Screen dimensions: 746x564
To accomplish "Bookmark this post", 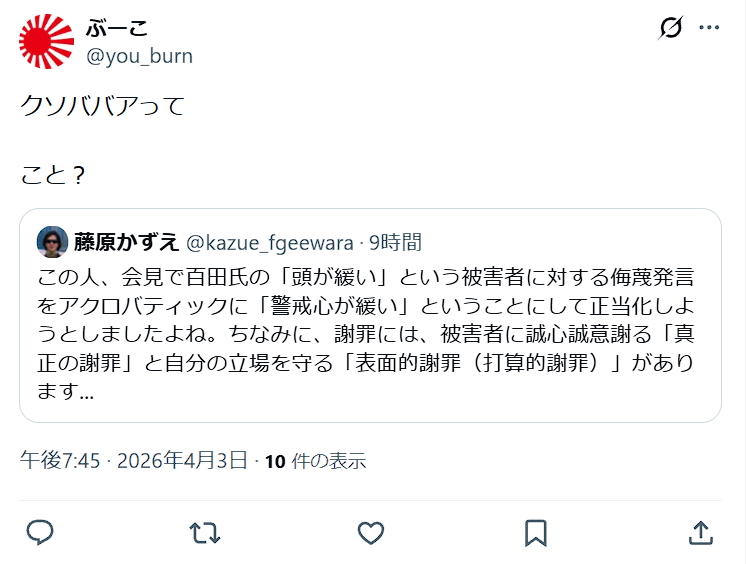I will click(536, 532).
